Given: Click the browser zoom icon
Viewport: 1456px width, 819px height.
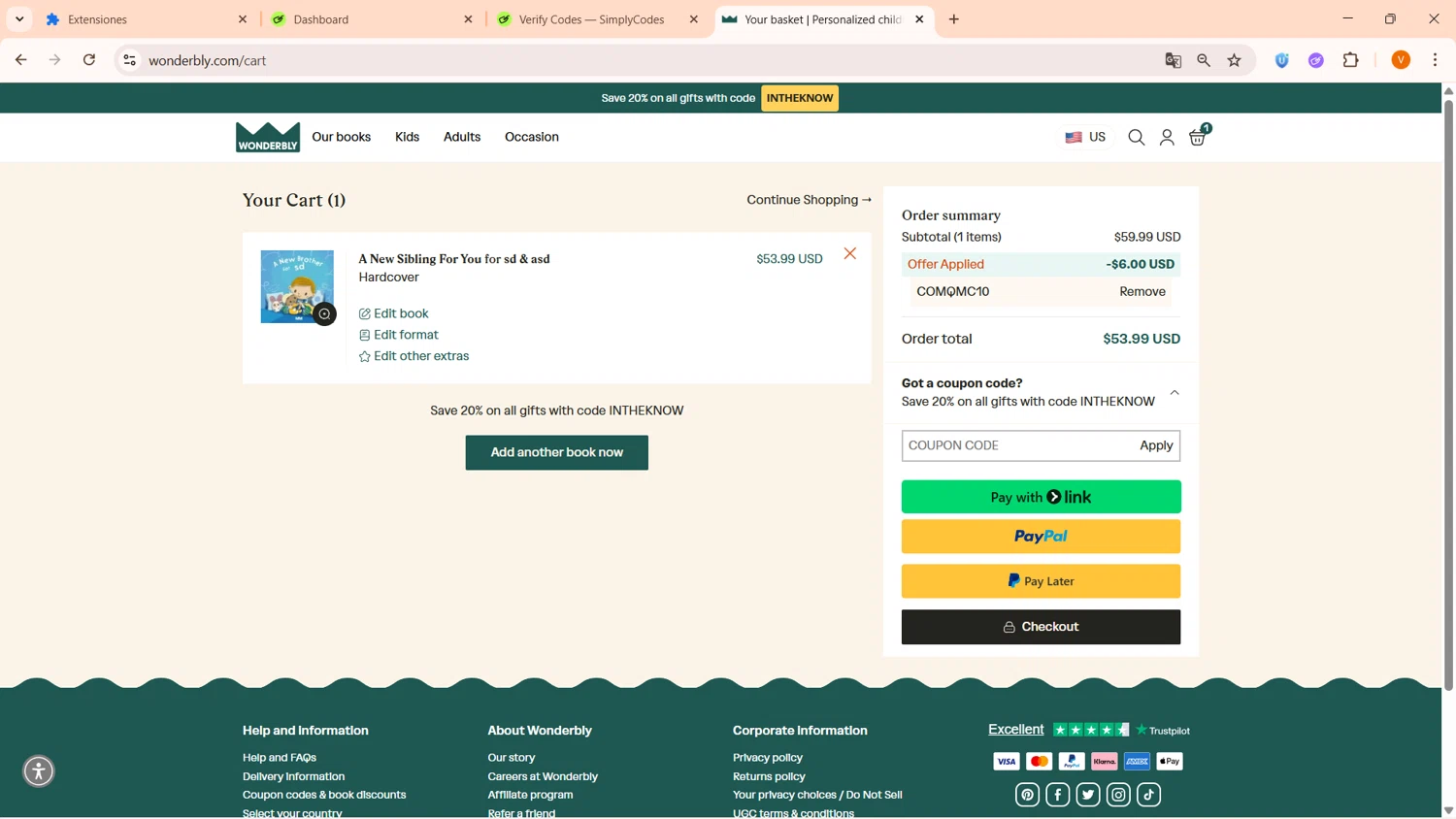Looking at the screenshot, I should point(1204,60).
